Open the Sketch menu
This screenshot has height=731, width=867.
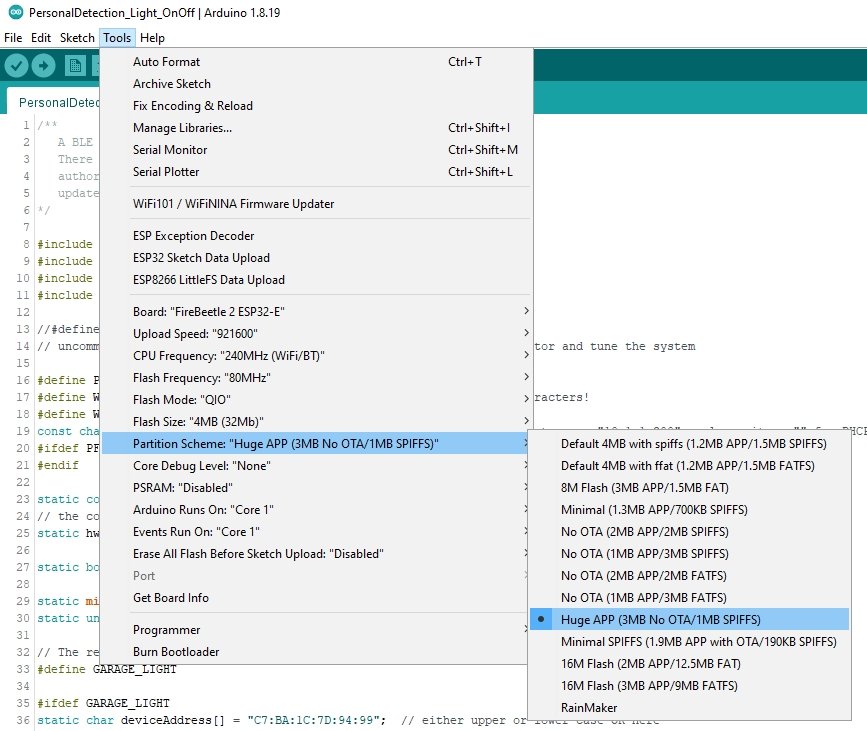click(x=77, y=38)
